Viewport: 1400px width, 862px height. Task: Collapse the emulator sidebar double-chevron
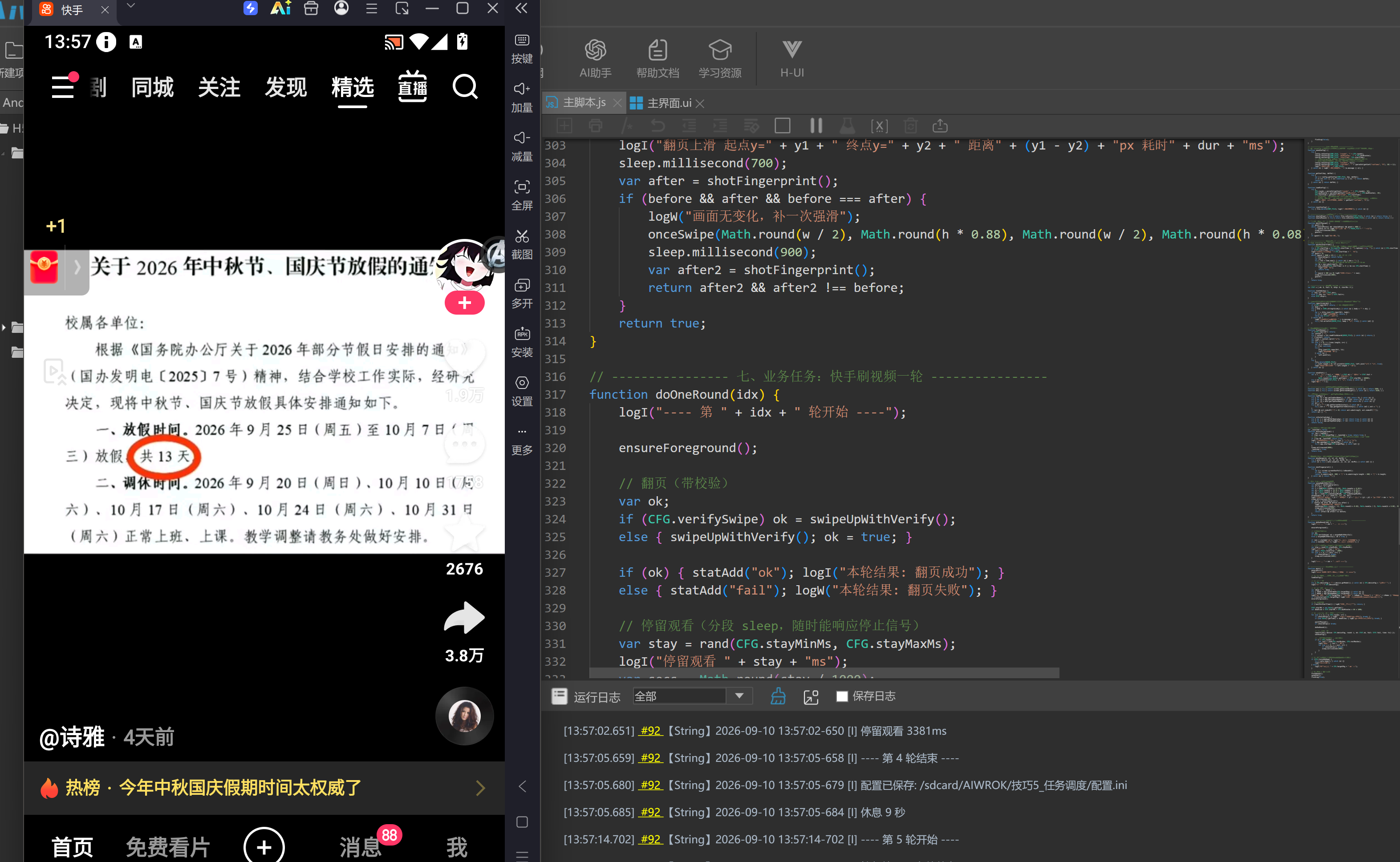[x=521, y=8]
